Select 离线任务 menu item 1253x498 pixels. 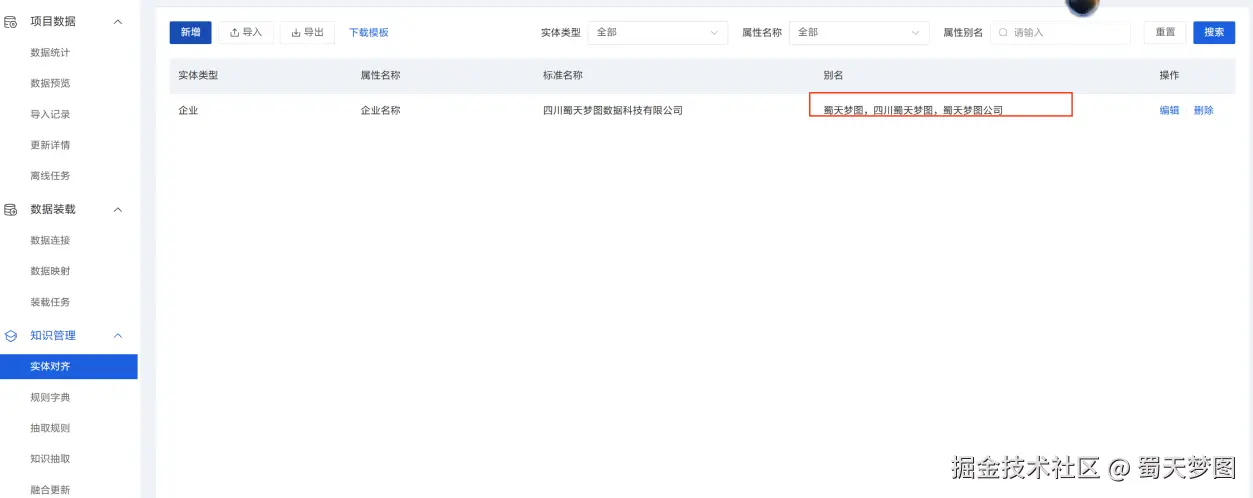pos(50,177)
